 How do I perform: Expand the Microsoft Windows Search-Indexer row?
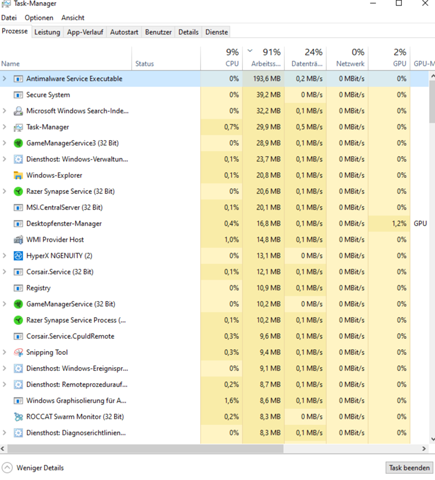pos(4,111)
